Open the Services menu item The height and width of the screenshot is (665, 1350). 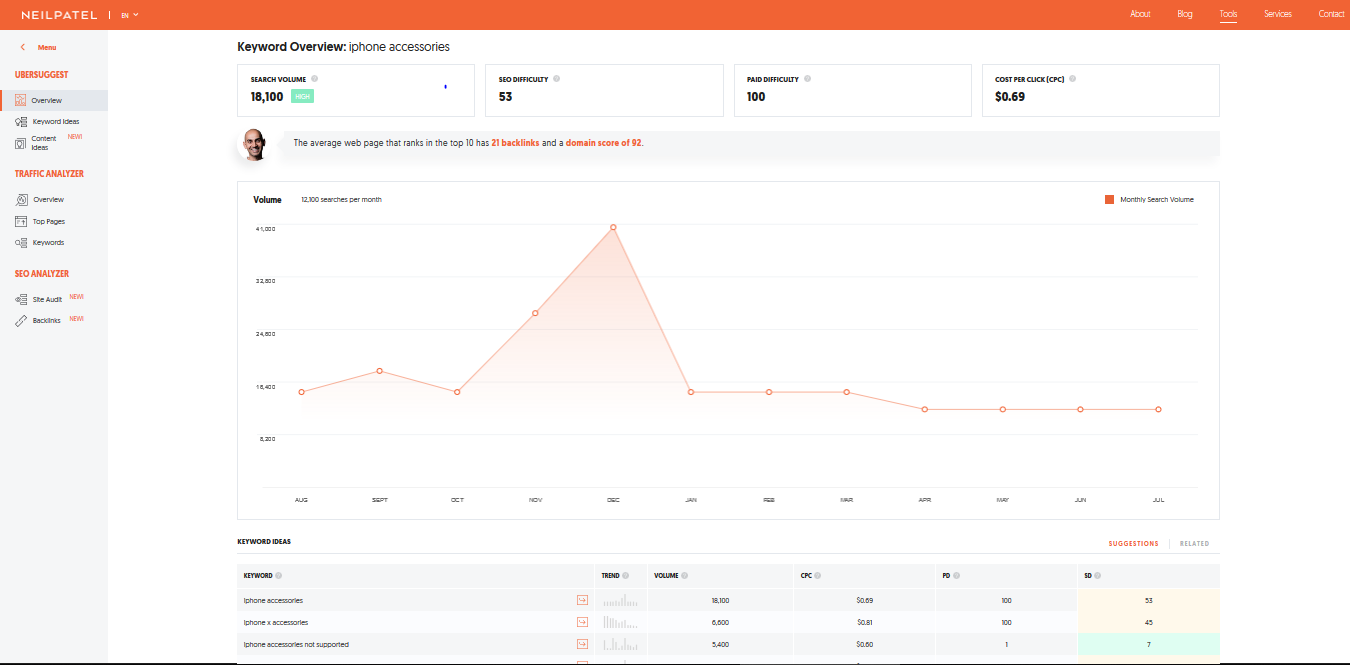pos(1278,14)
